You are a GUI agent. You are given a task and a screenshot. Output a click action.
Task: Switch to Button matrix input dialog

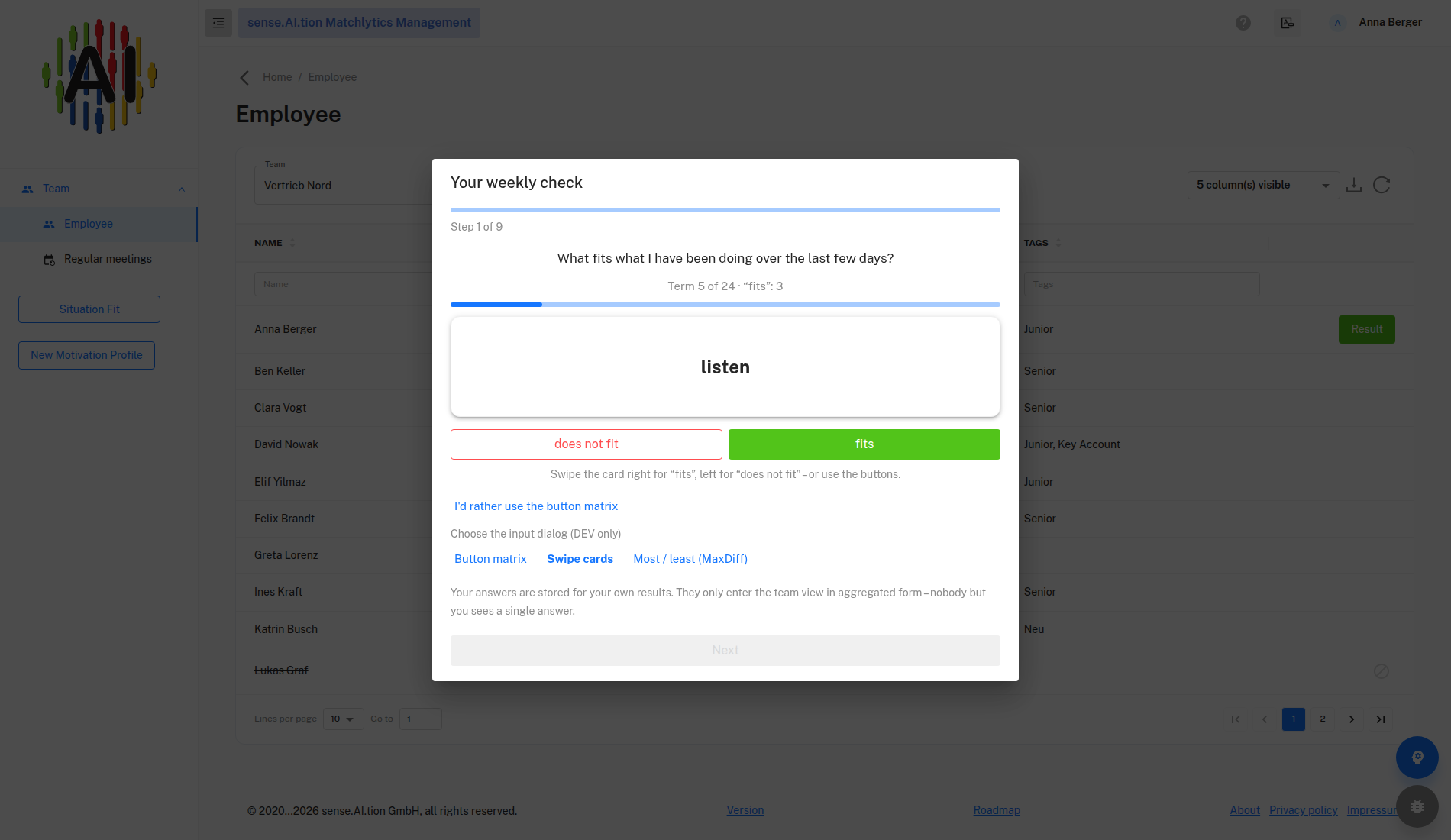pos(490,559)
